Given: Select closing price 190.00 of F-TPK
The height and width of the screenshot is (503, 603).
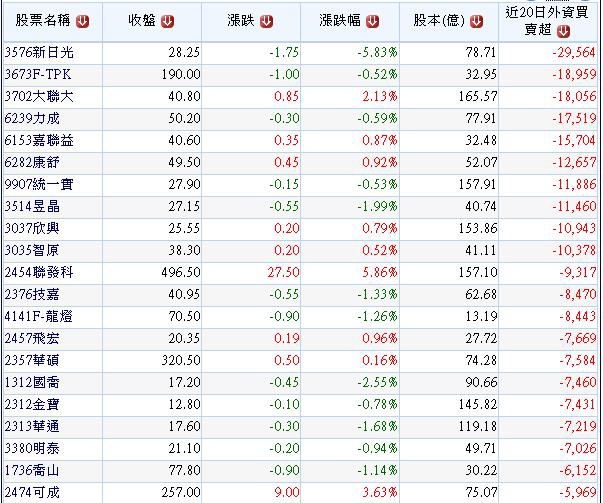Looking at the screenshot, I should [181, 74].
